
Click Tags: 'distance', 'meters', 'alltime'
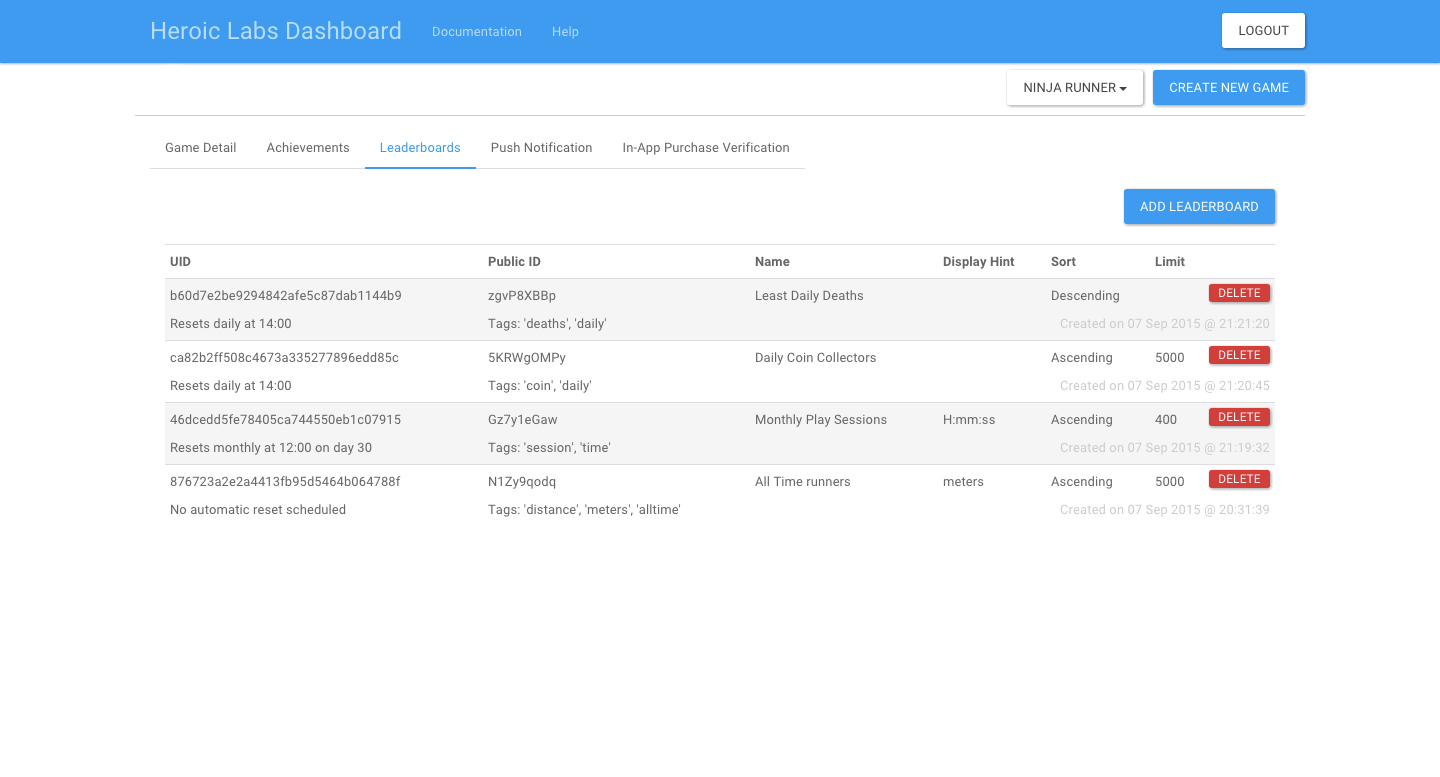tap(584, 510)
